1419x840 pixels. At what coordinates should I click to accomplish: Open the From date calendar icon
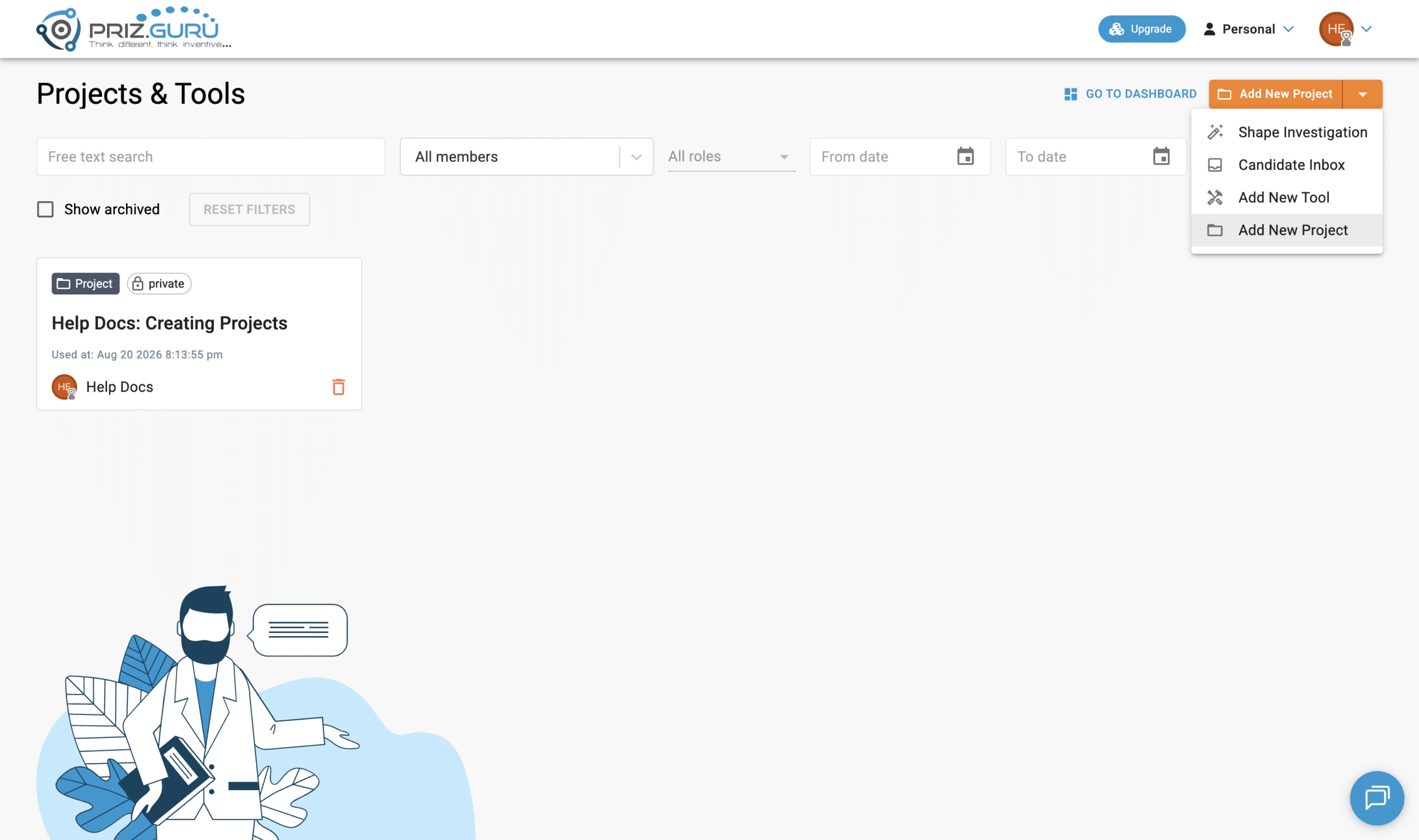[x=966, y=156]
